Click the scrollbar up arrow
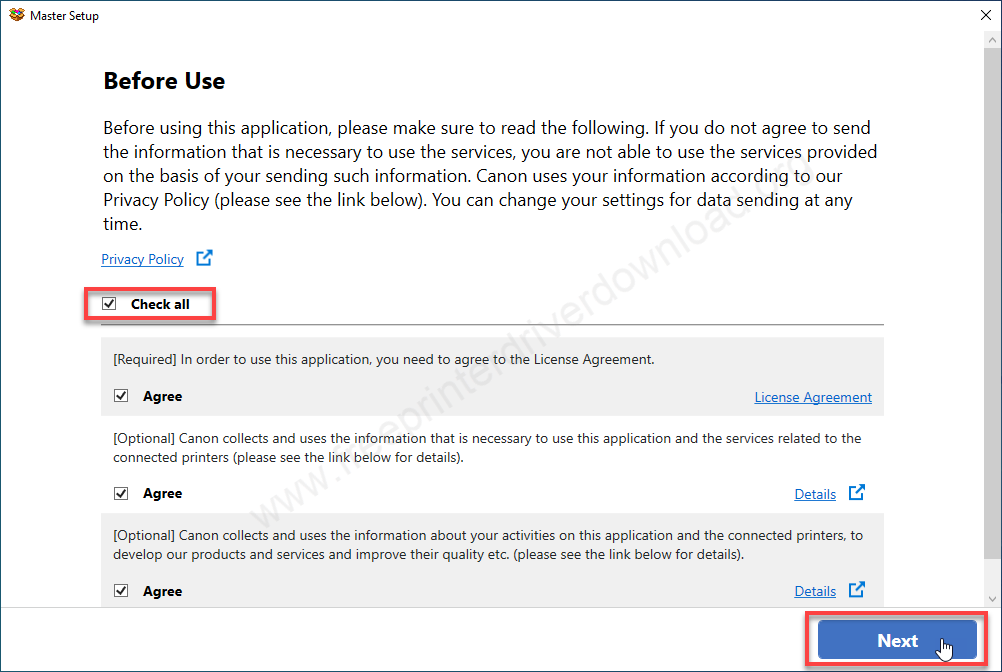 point(992,40)
